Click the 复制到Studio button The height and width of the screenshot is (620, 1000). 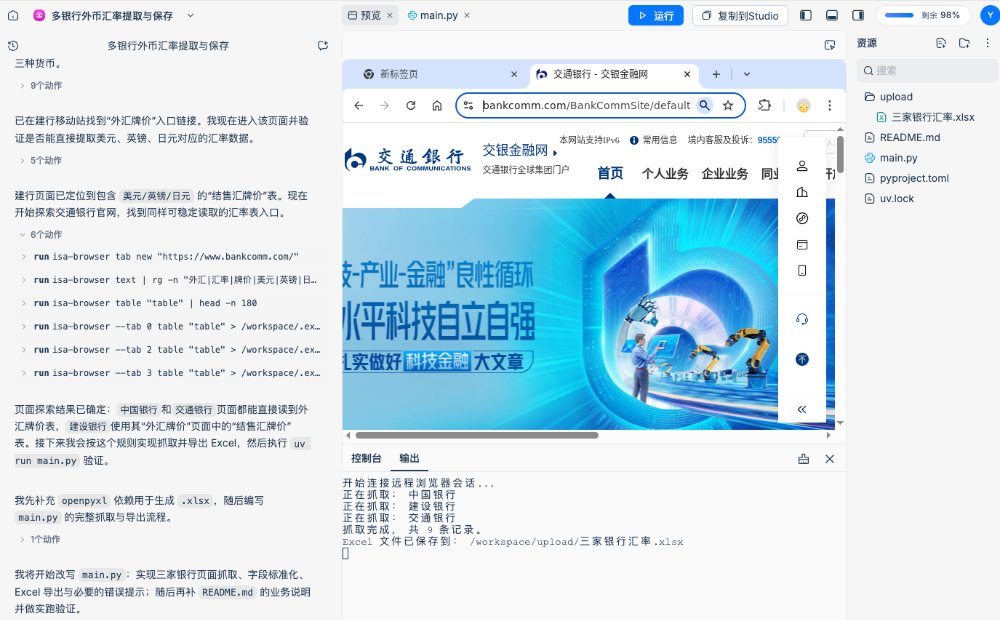click(740, 15)
